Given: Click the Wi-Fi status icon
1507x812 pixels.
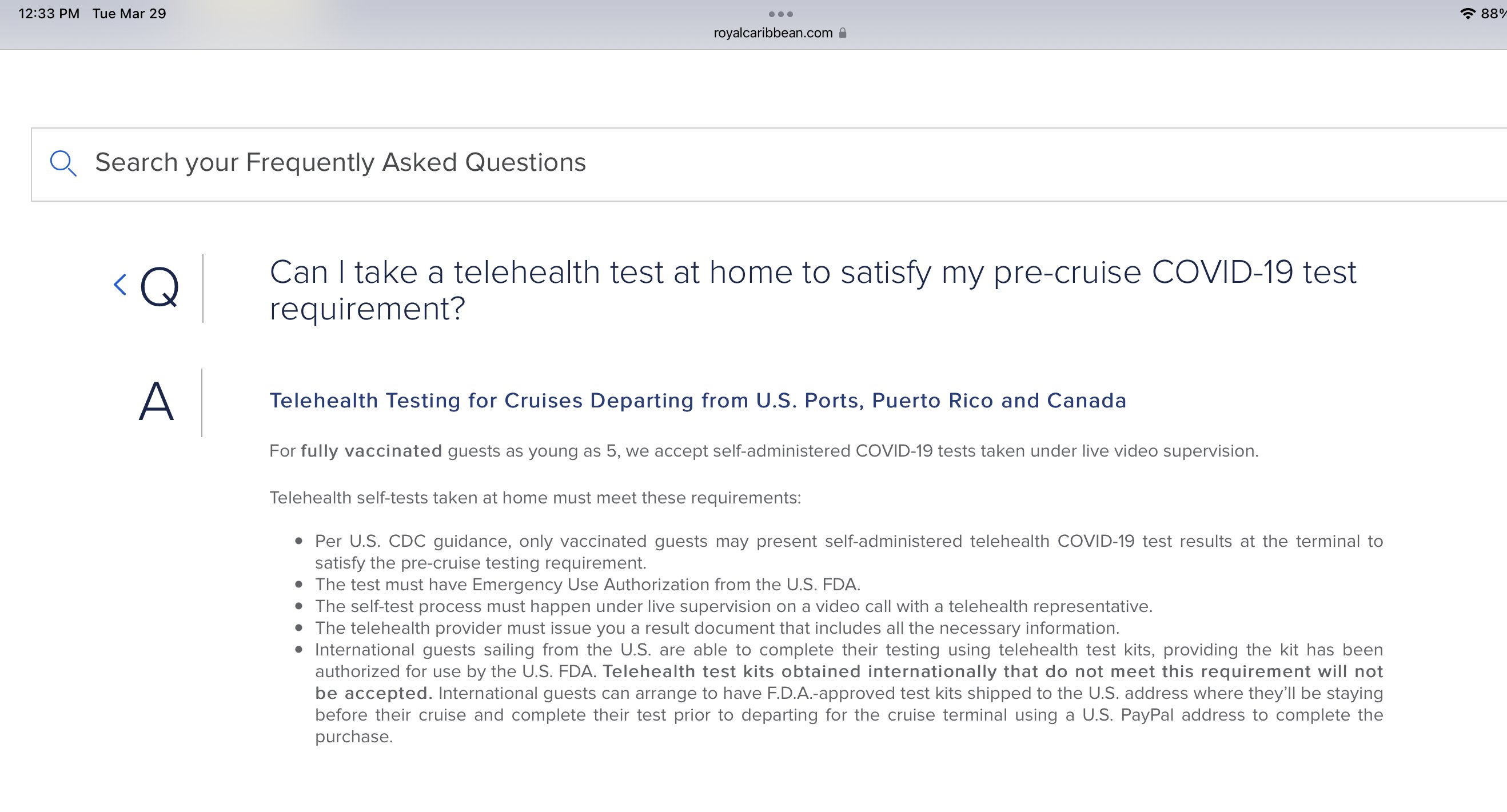Looking at the screenshot, I should [1467, 14].
